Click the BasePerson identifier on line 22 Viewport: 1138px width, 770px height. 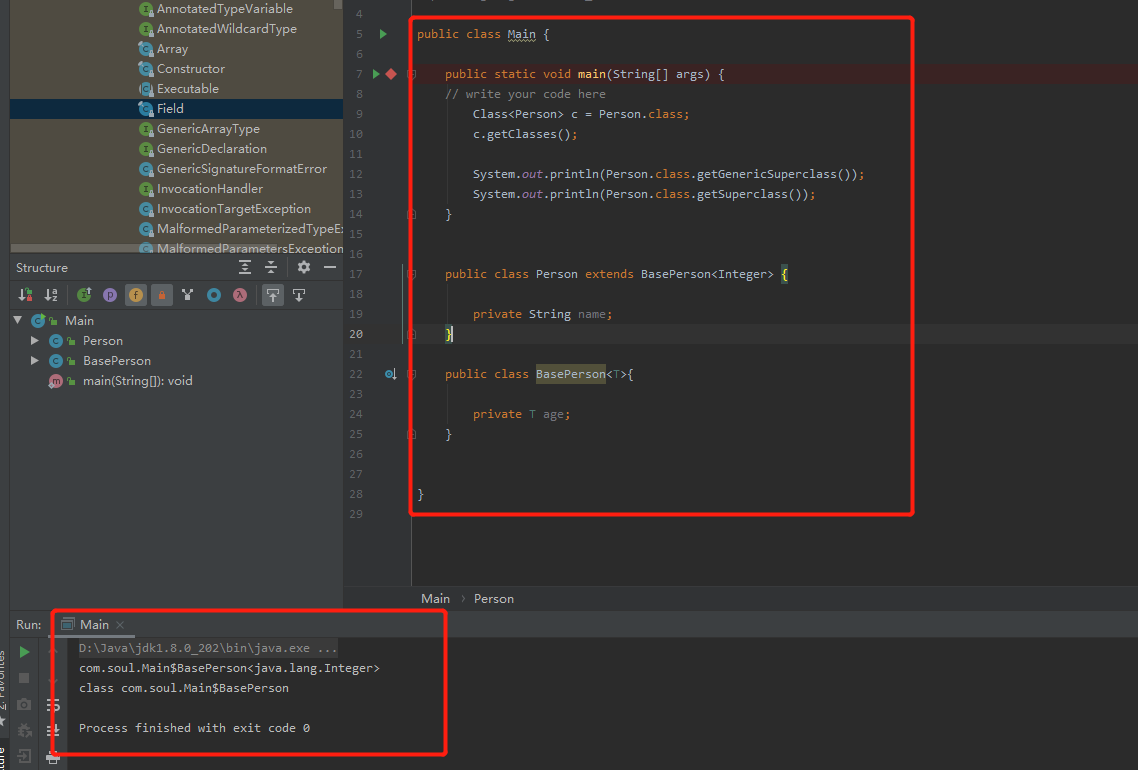tap(570, 374)
